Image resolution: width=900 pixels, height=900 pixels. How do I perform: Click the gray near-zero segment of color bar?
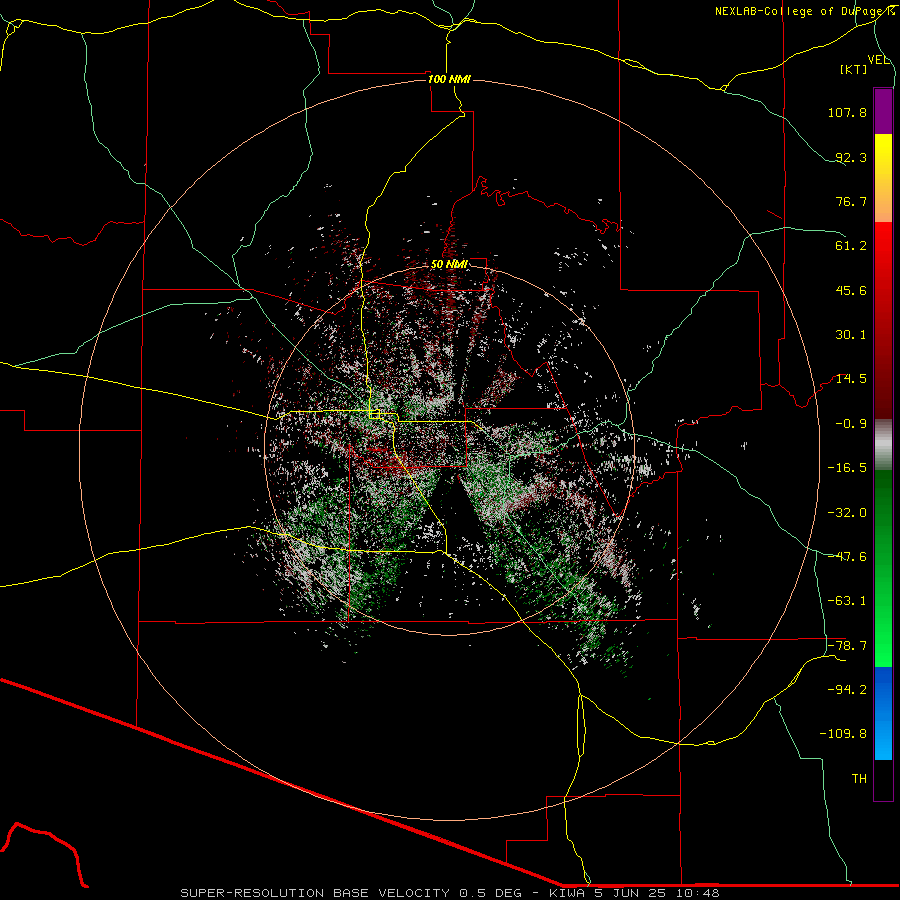tap(883, 445)
